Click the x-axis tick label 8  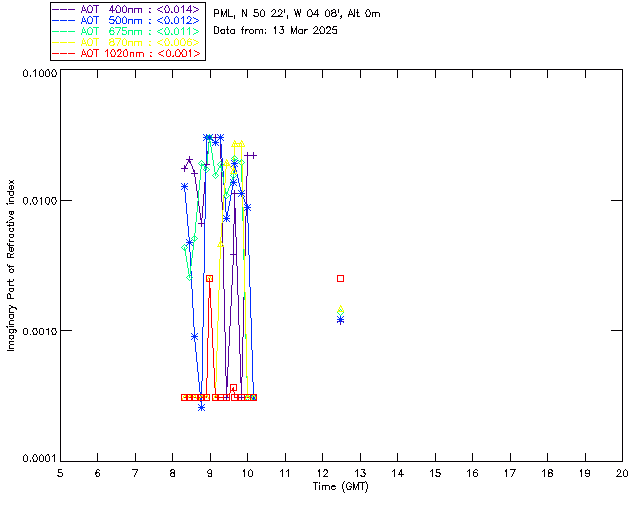[173, 473]
